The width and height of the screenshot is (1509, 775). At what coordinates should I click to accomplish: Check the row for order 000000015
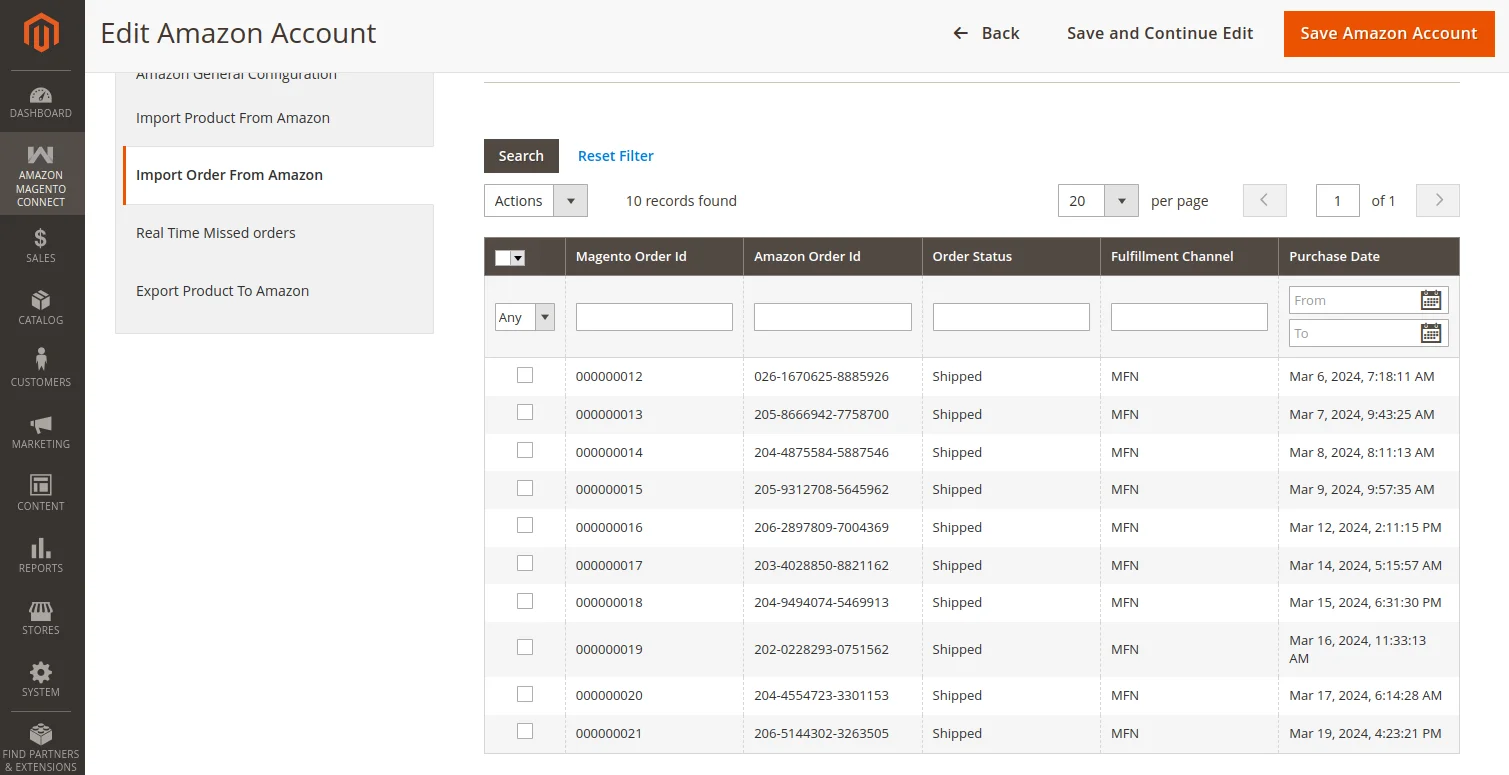pyautogui.click(x=525, y=488)
